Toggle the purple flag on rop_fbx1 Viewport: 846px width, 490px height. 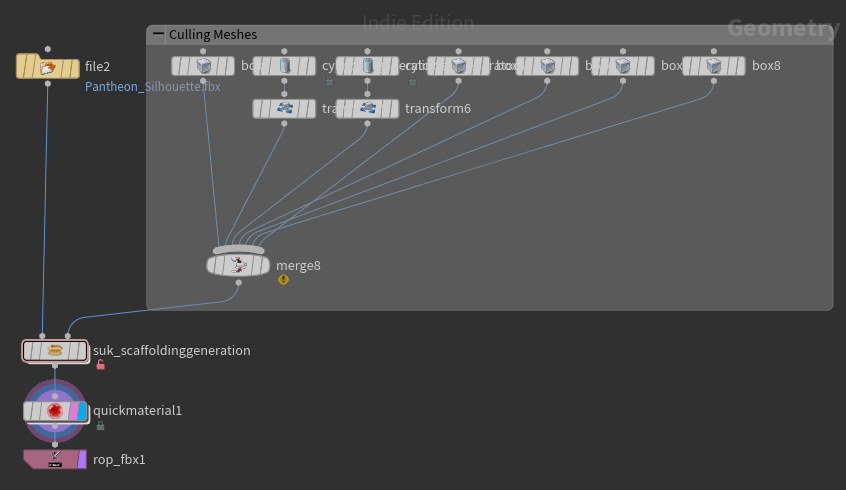82,459
